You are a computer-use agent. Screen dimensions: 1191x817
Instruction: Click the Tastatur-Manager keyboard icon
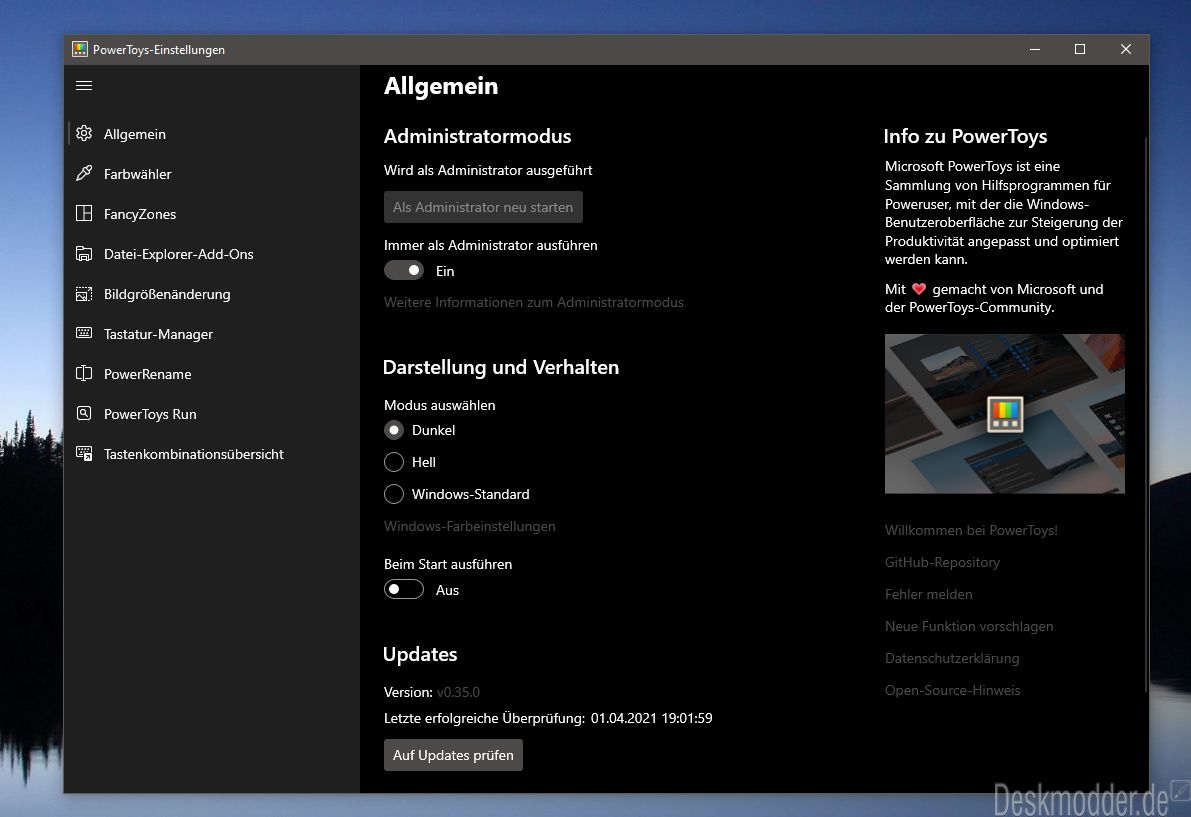(x=84, y=333)
